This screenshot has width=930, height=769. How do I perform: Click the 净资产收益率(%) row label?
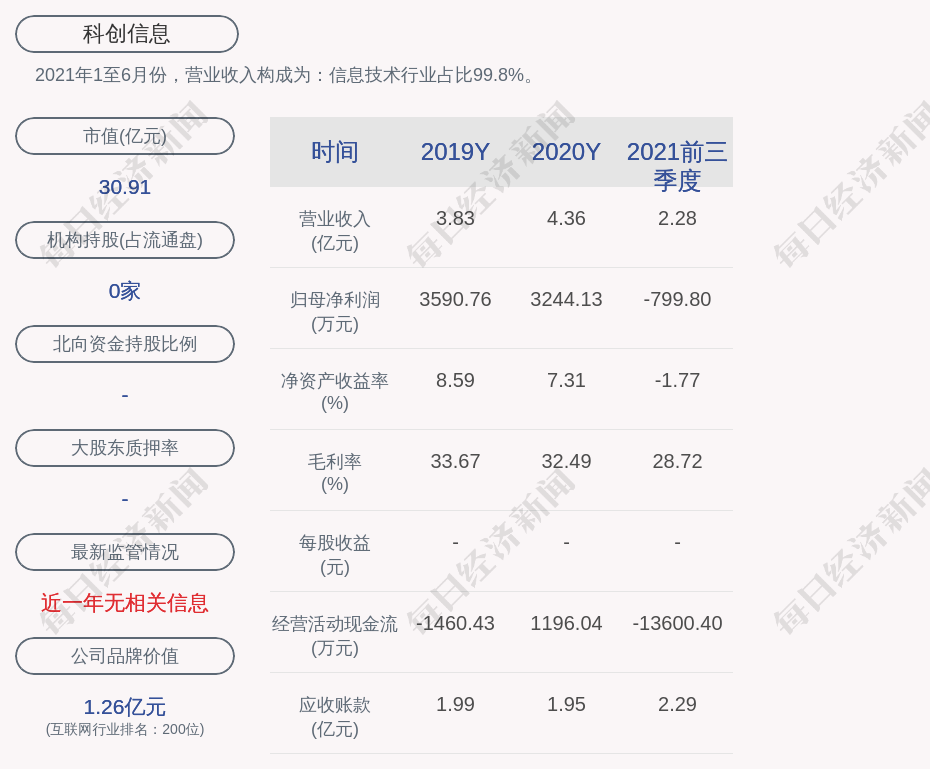pos(335,392)
